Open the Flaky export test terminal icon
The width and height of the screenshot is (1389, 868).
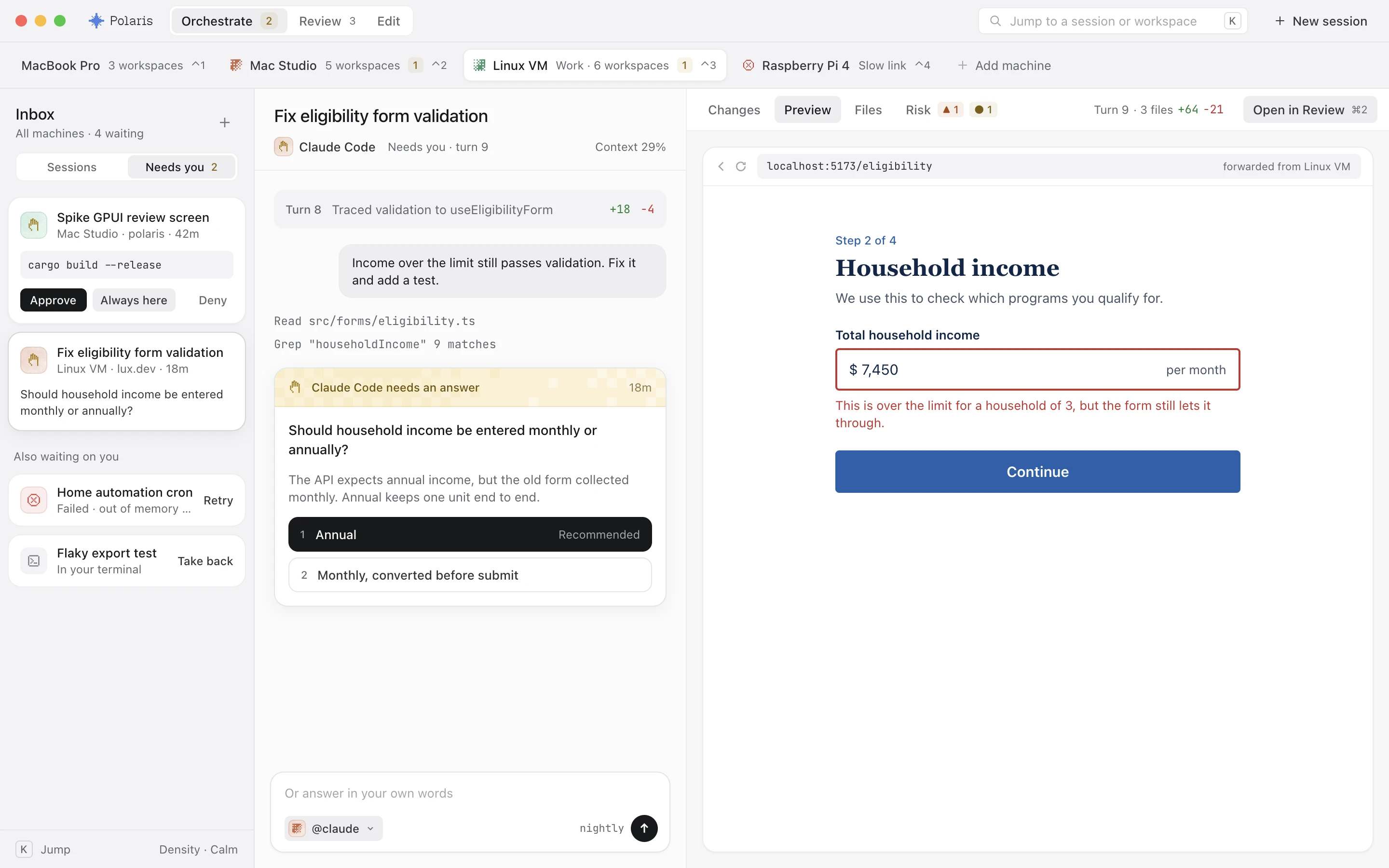pos(34,561)
